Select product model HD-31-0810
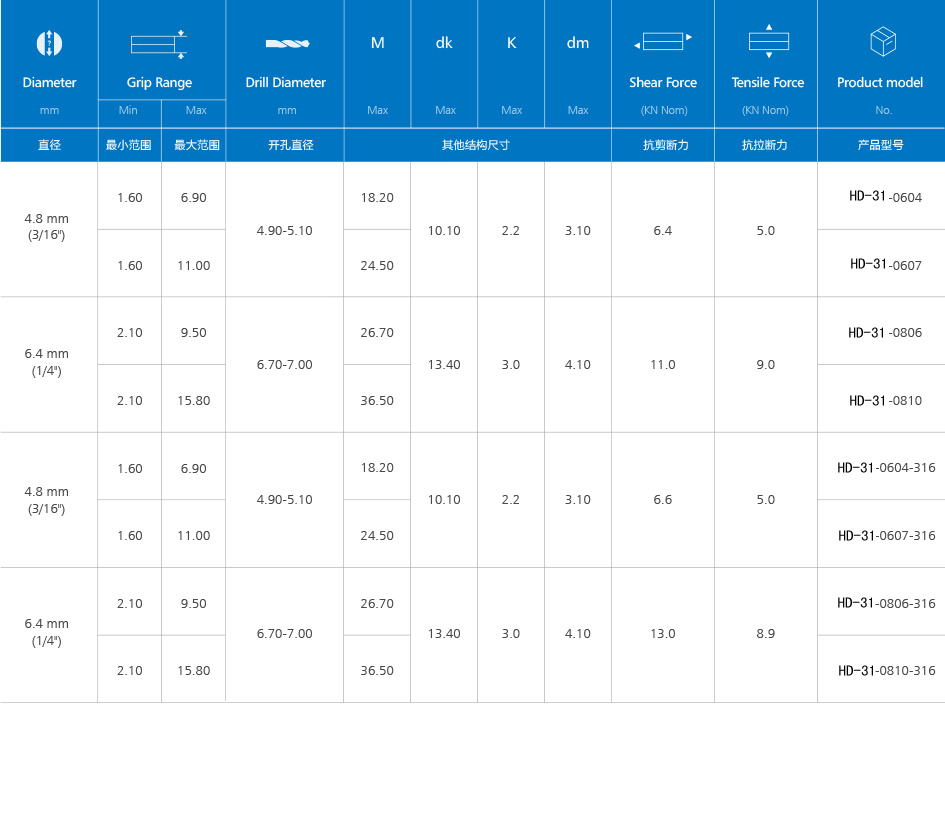Viewport: 945px width, 818px height. (885, 401)
